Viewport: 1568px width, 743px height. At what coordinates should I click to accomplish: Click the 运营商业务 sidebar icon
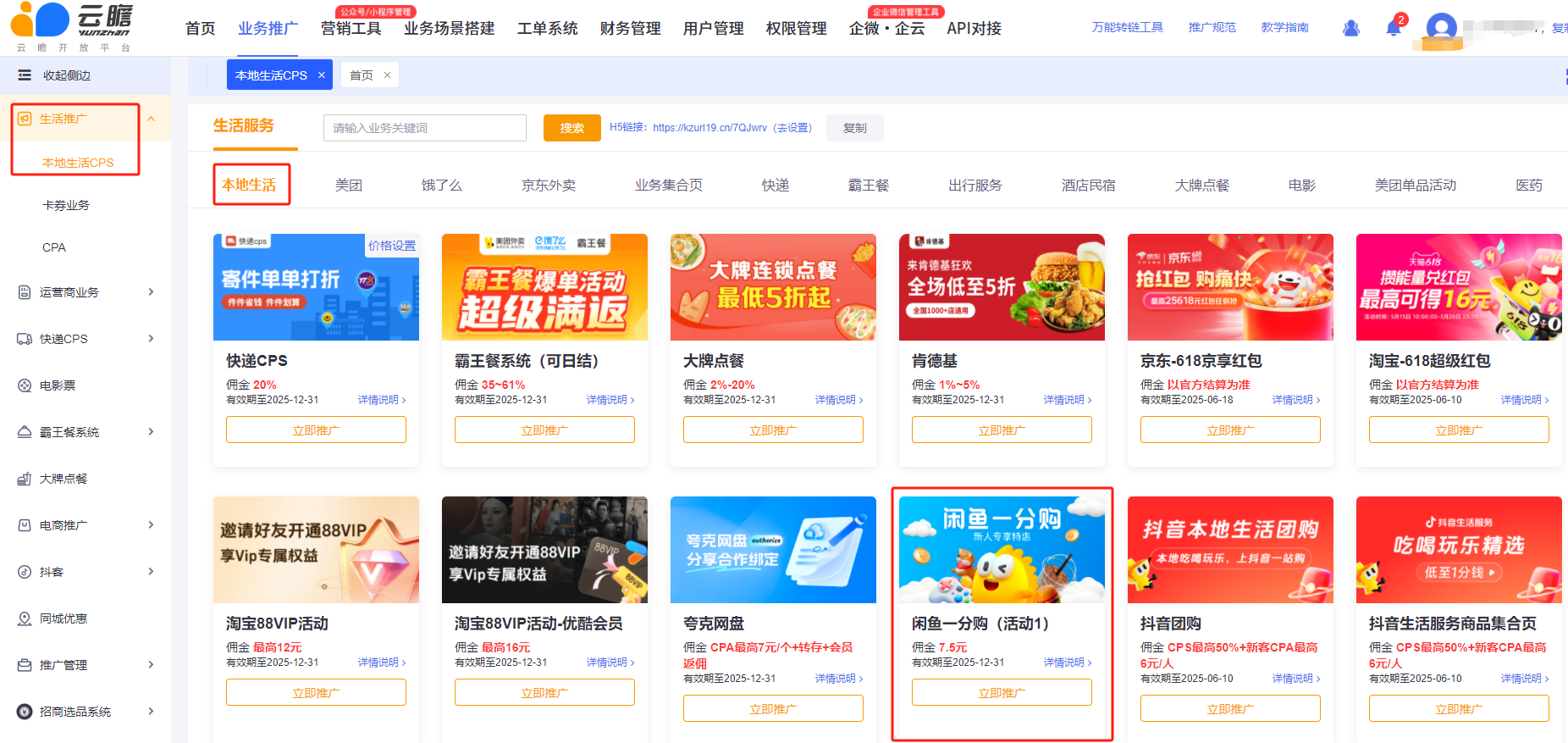25,292
